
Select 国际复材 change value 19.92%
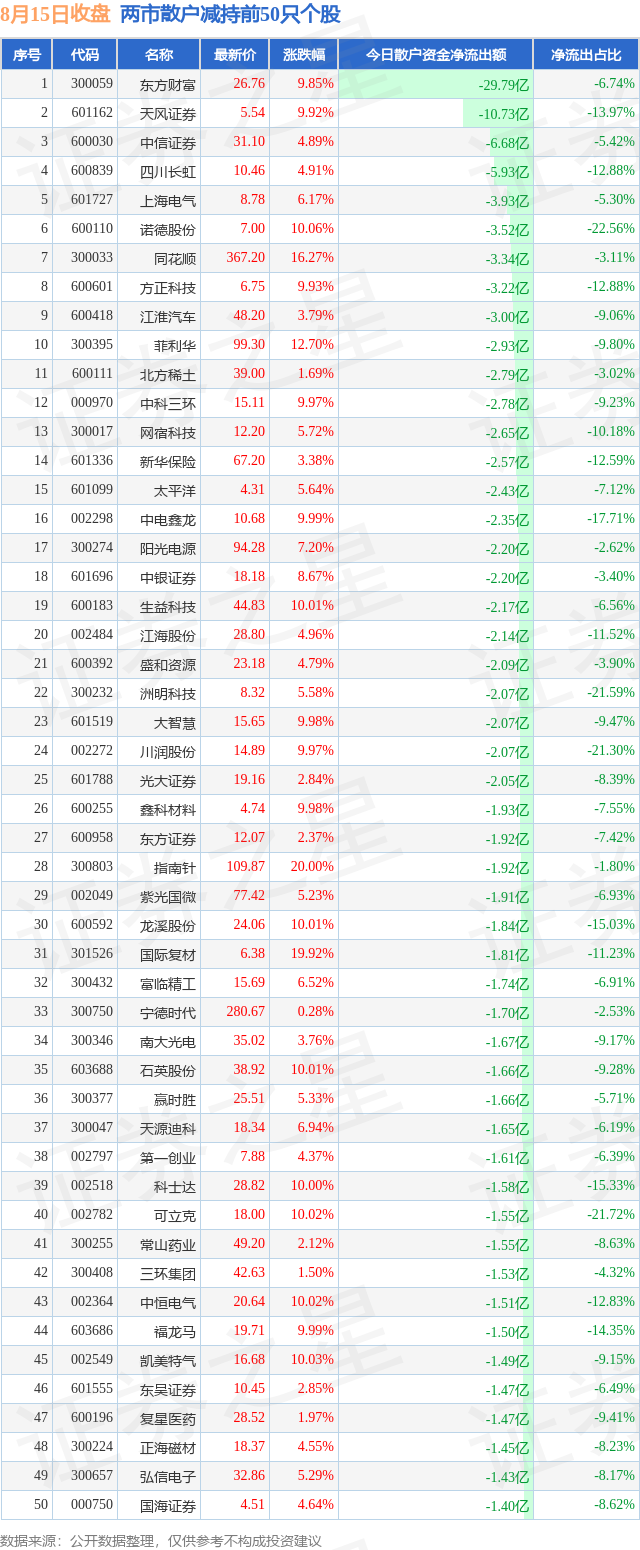pyautogui.click(x=313, y=954)
